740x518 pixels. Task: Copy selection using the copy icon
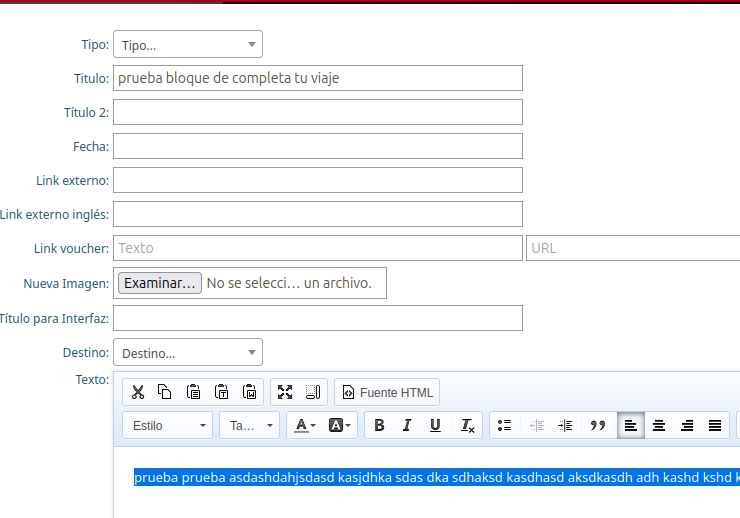(x=165, y=392)
